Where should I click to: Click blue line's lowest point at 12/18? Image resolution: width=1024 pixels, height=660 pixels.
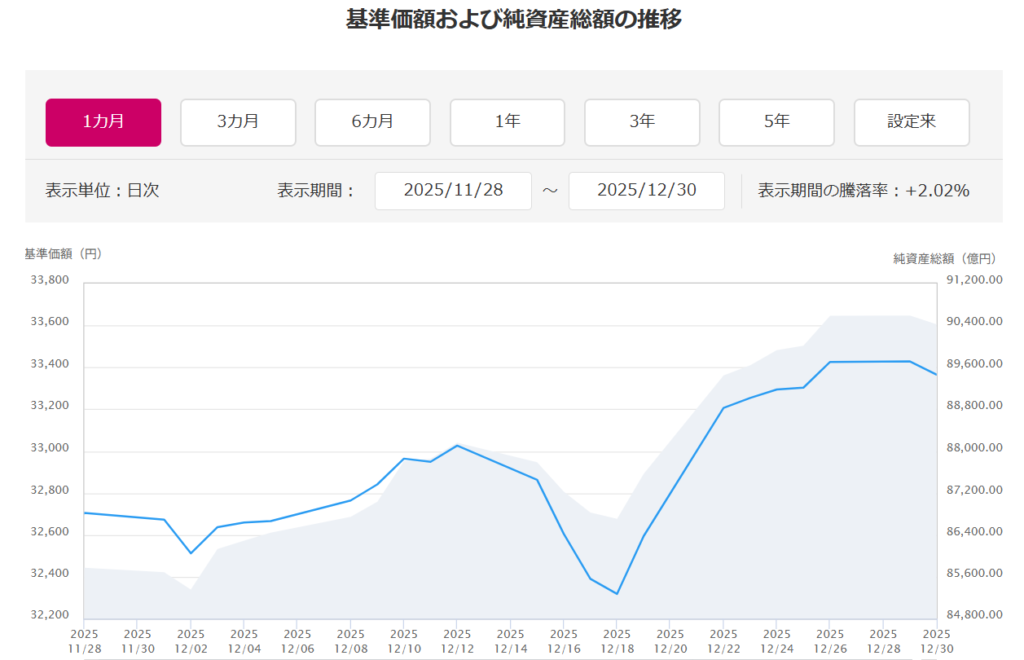point(617,594)
